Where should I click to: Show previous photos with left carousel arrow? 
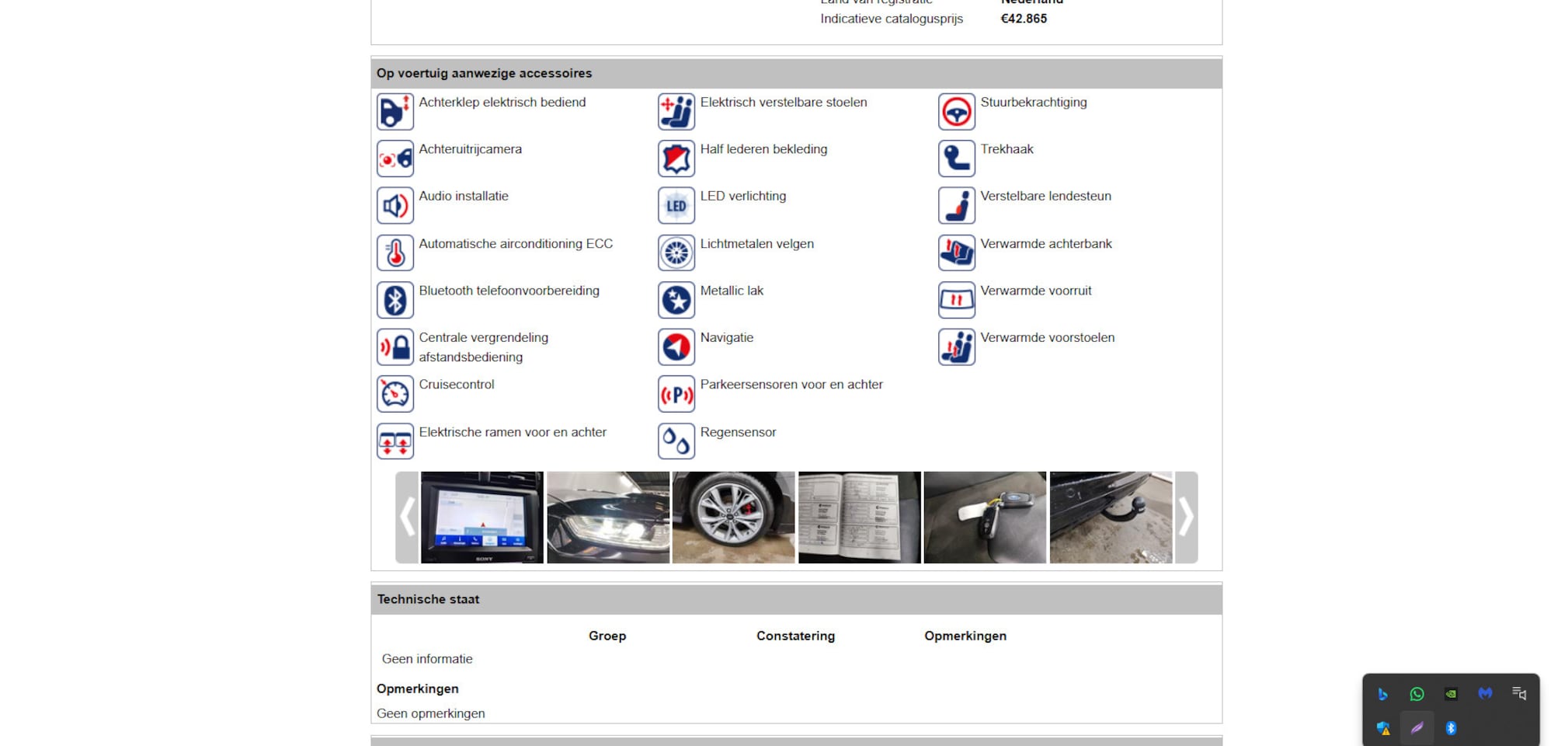(407, 517)
